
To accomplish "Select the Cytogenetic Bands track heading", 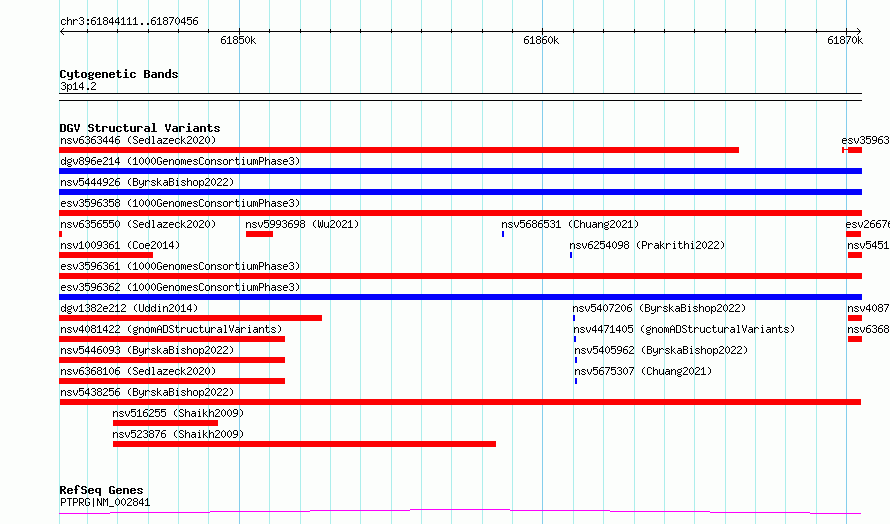I will 119,74.
